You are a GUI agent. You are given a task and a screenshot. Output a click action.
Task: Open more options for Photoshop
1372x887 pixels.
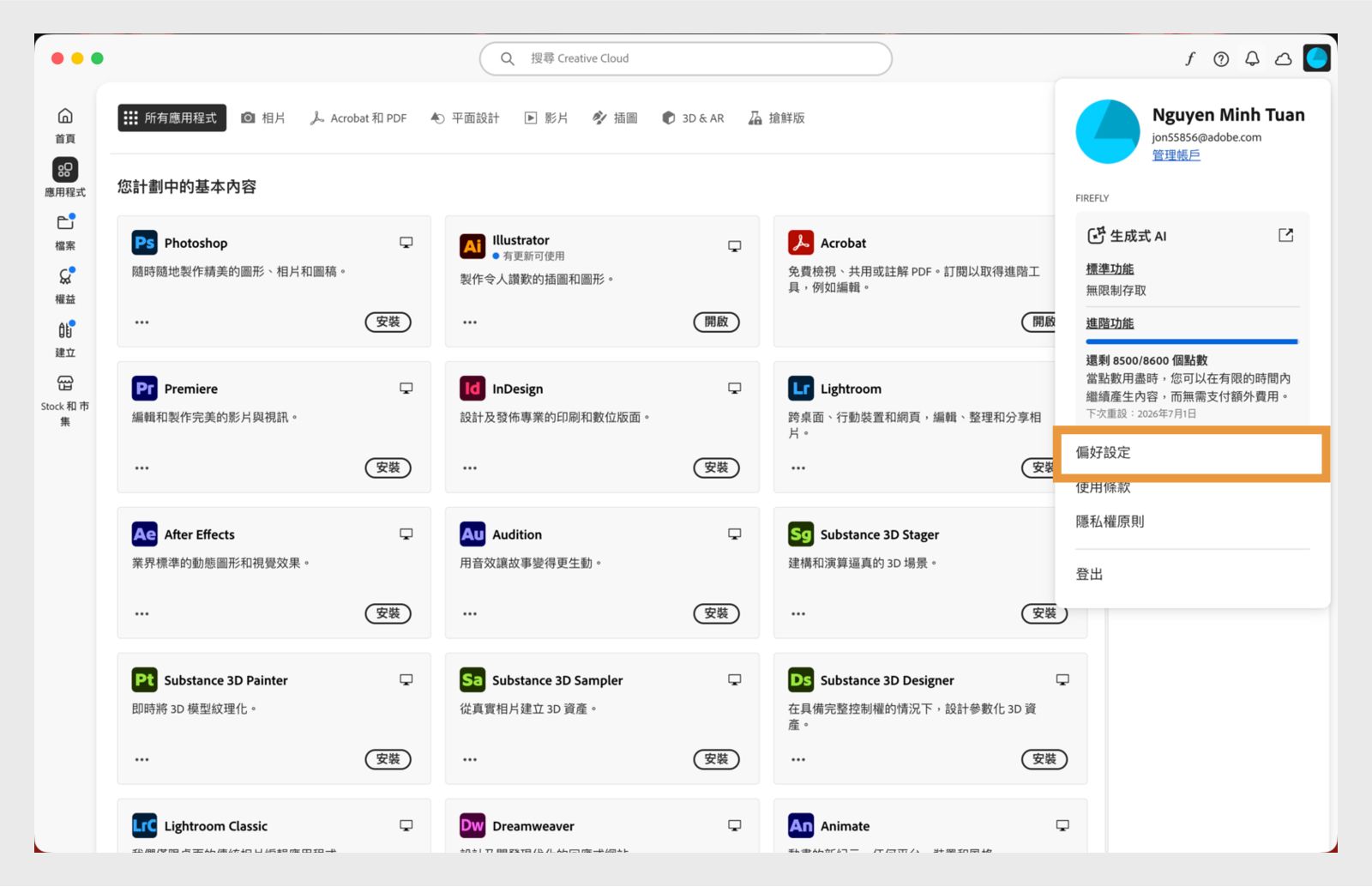(142, 323)
